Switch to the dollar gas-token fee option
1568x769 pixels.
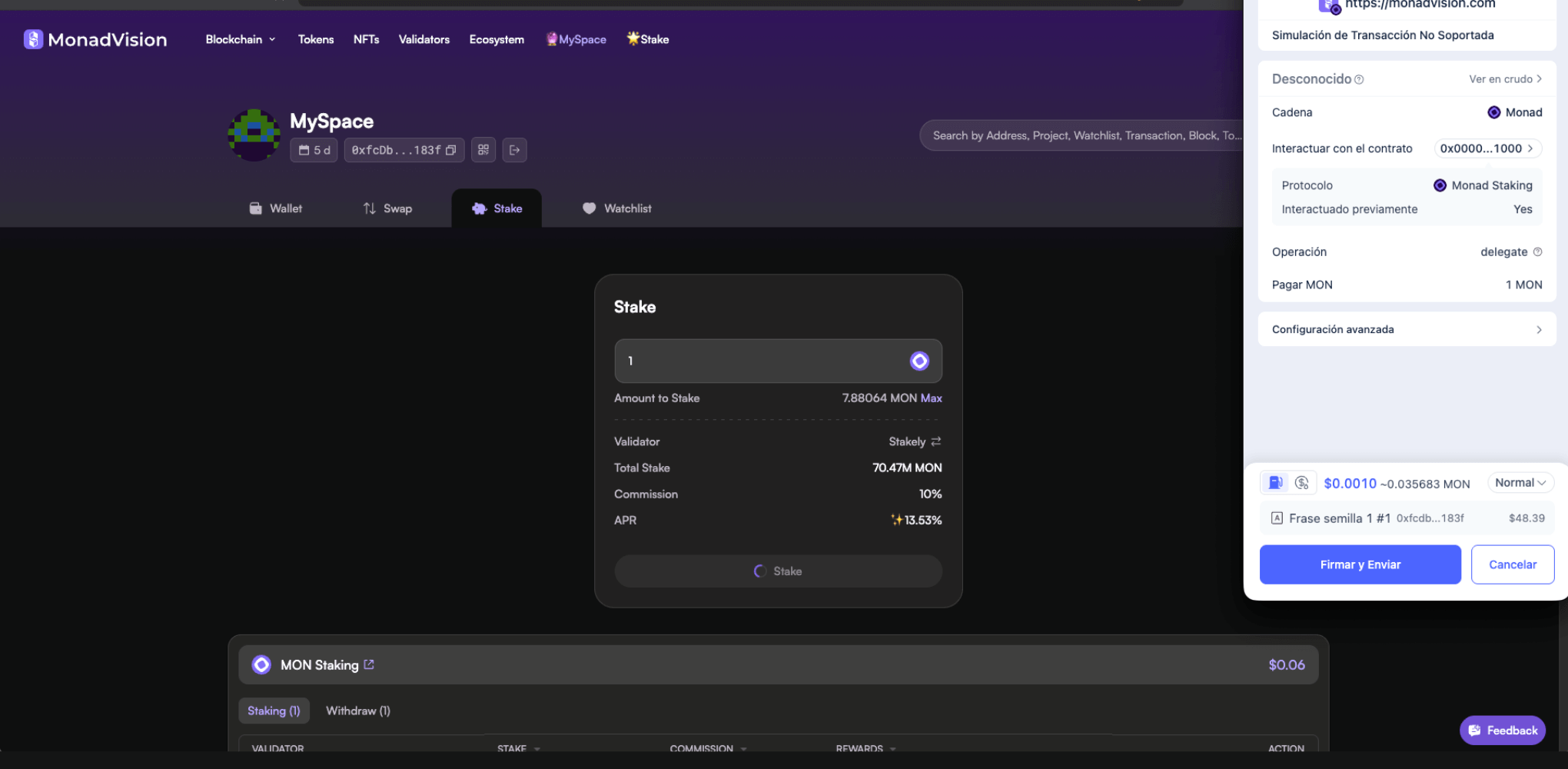point(1301,482)
